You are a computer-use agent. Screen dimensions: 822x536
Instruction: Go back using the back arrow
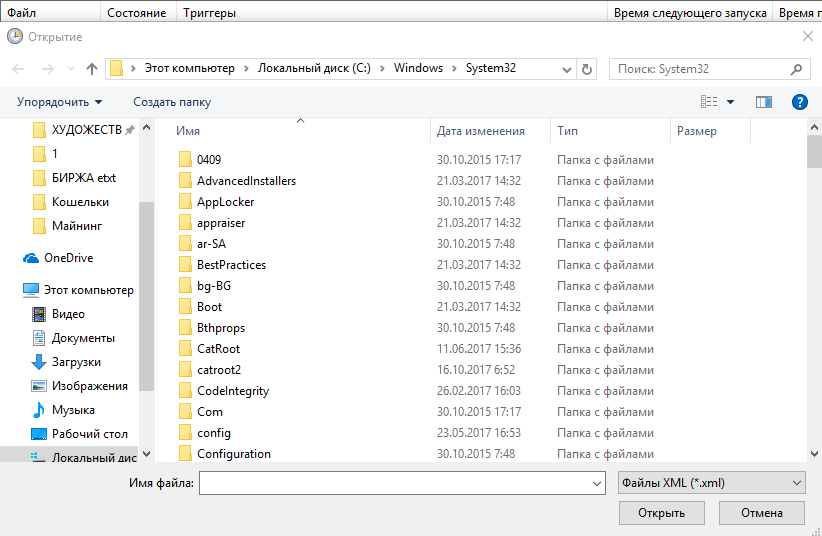click(18, 69)
